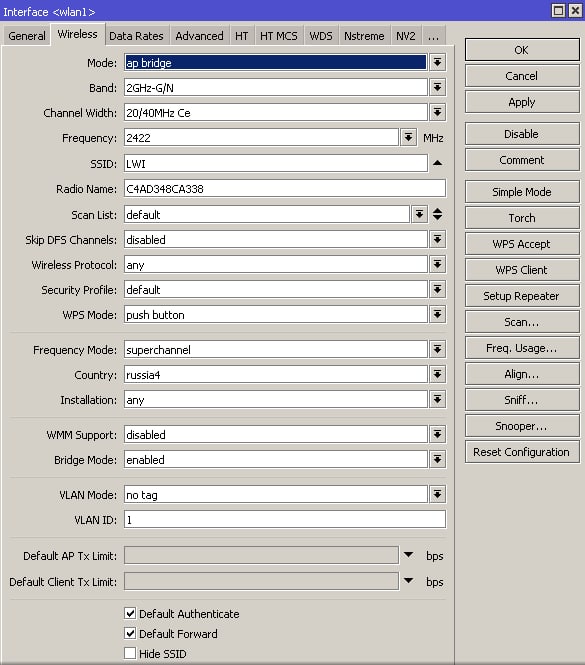Image resolution: width=585 pixels, height=665 pixels.
Task: Open the Channel Width dropdown arrow
Action: click(x=437, y=112)
